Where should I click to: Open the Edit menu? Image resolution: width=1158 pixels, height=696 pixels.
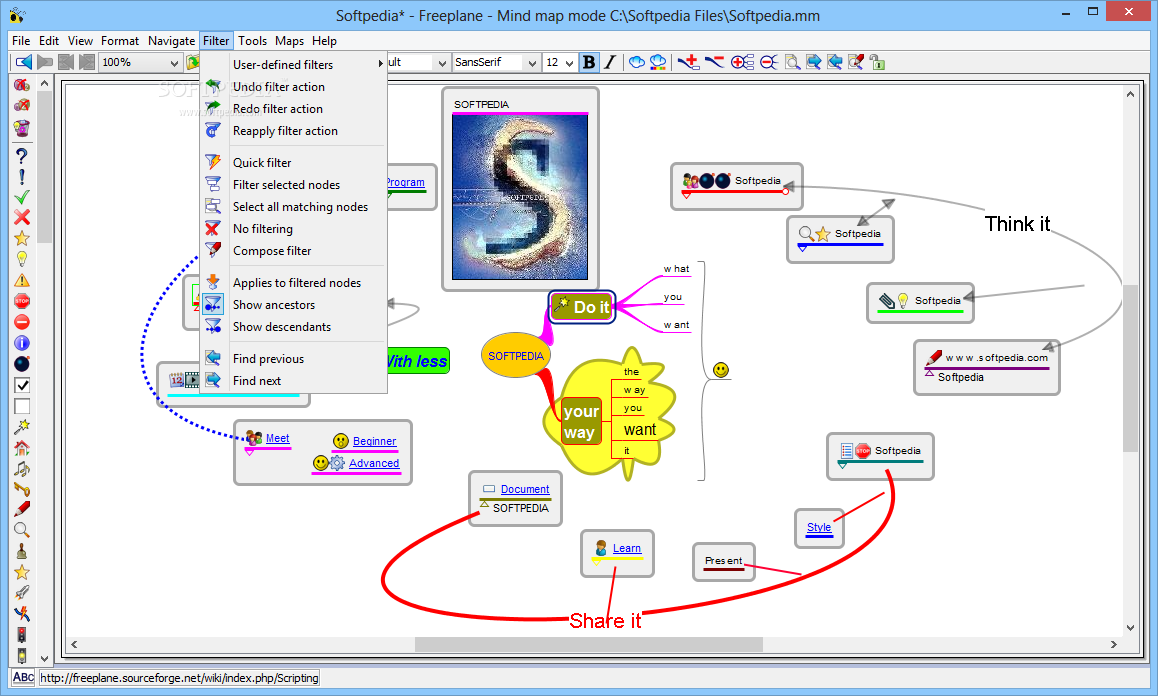49,41
